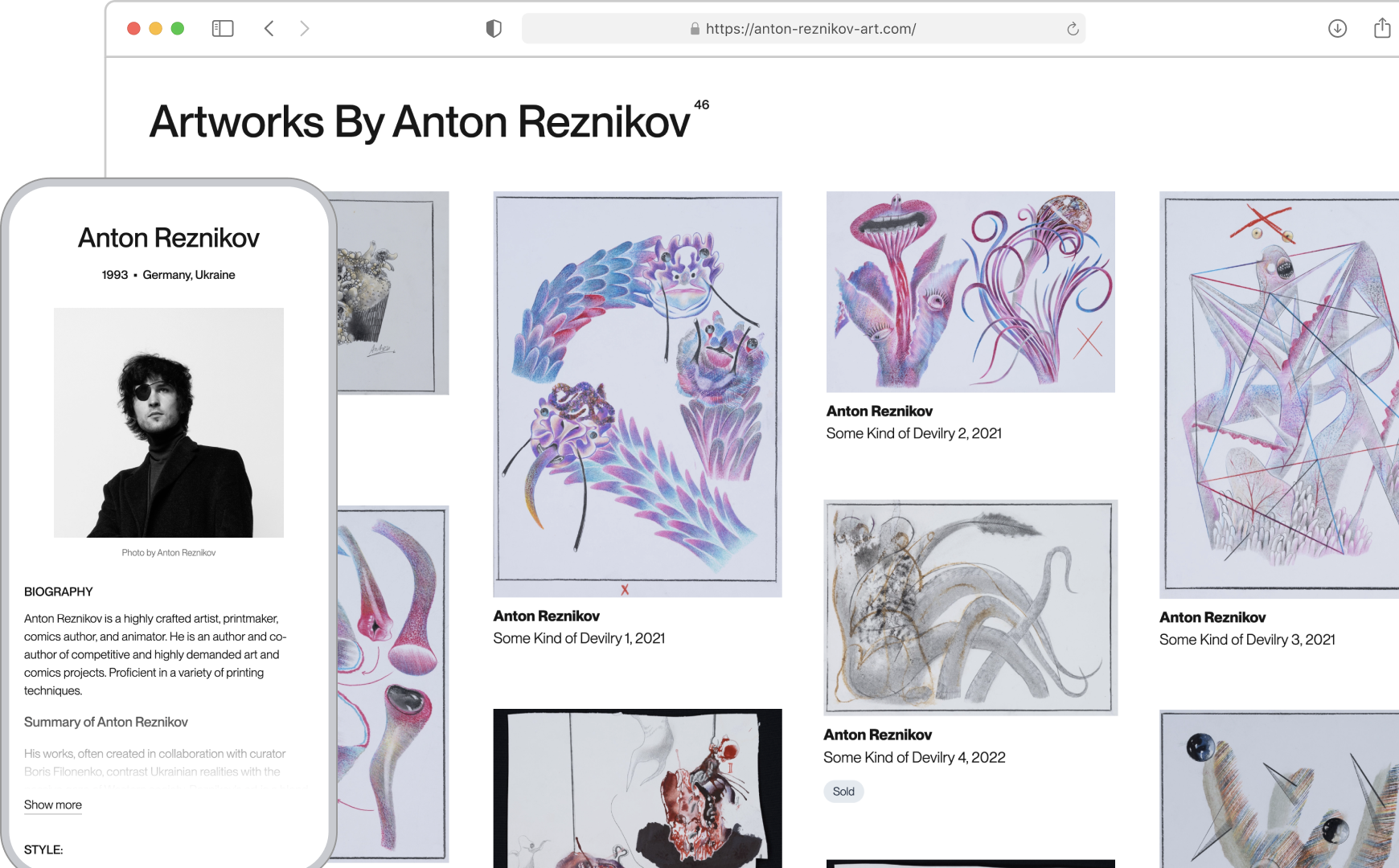
Task: Click the lock icon in address bar
Action: tap(695, 29)
